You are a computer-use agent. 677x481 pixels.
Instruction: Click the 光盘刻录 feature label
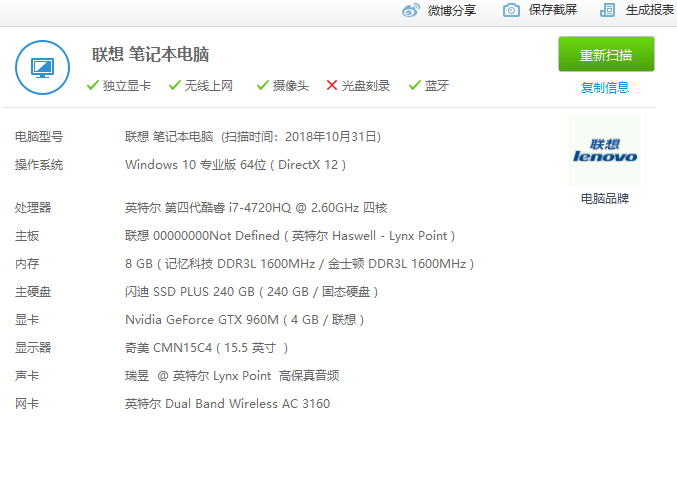point(366,85)
